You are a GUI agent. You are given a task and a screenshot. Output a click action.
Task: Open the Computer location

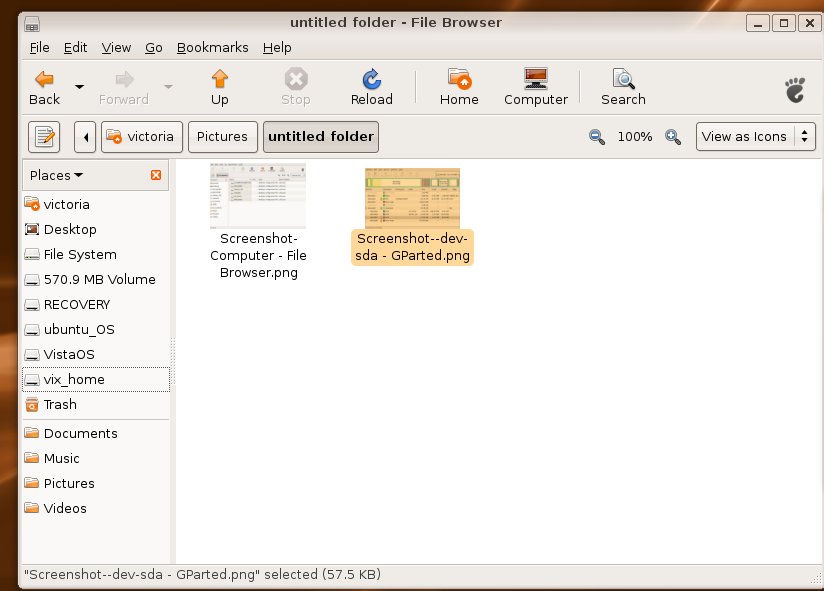(x=535, y=87)
